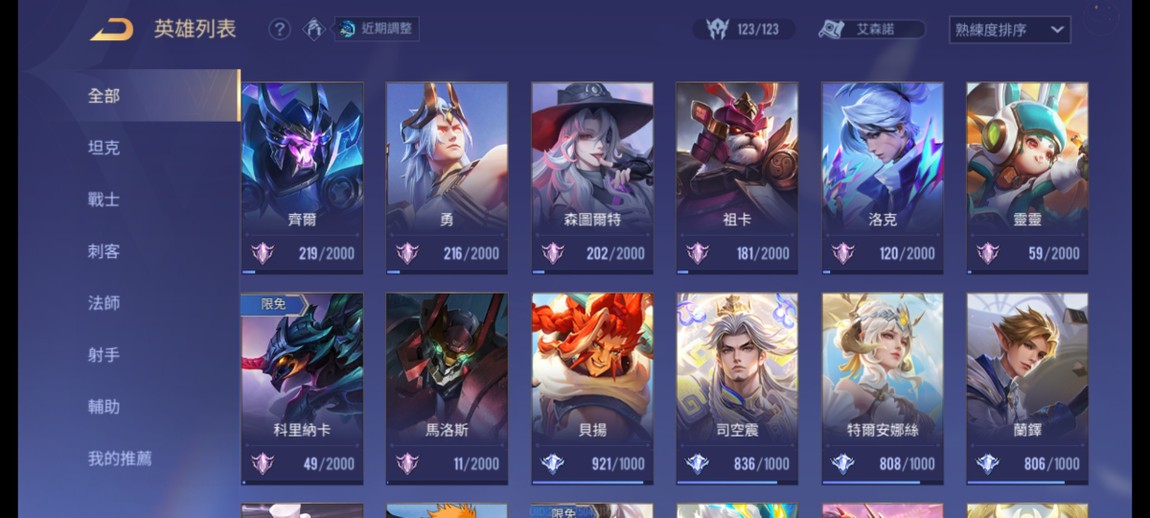This screenshot has height=518, width=1150.
Task: Click the 艾森諾 scroll icon
Action: click(833, 29)
